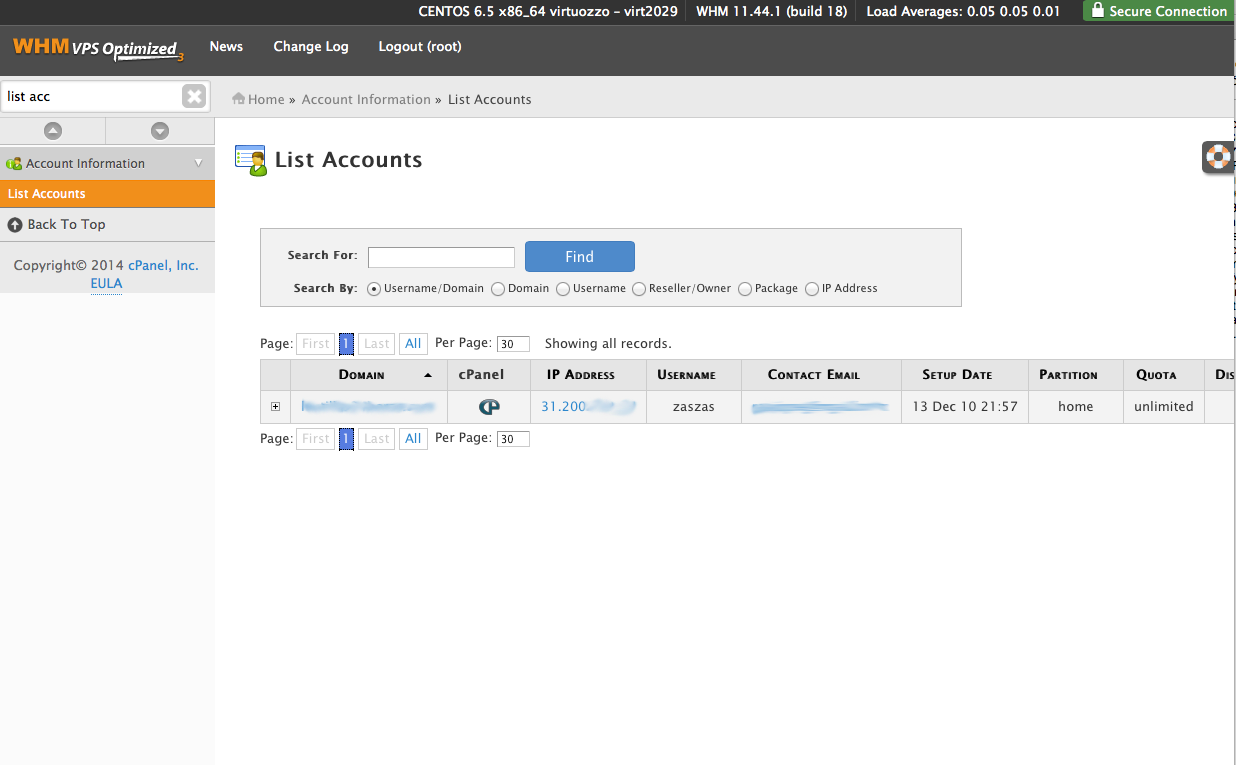Choose the IP Address radio option
This screenshot has height=765, width=1236.
click(812, 289)
